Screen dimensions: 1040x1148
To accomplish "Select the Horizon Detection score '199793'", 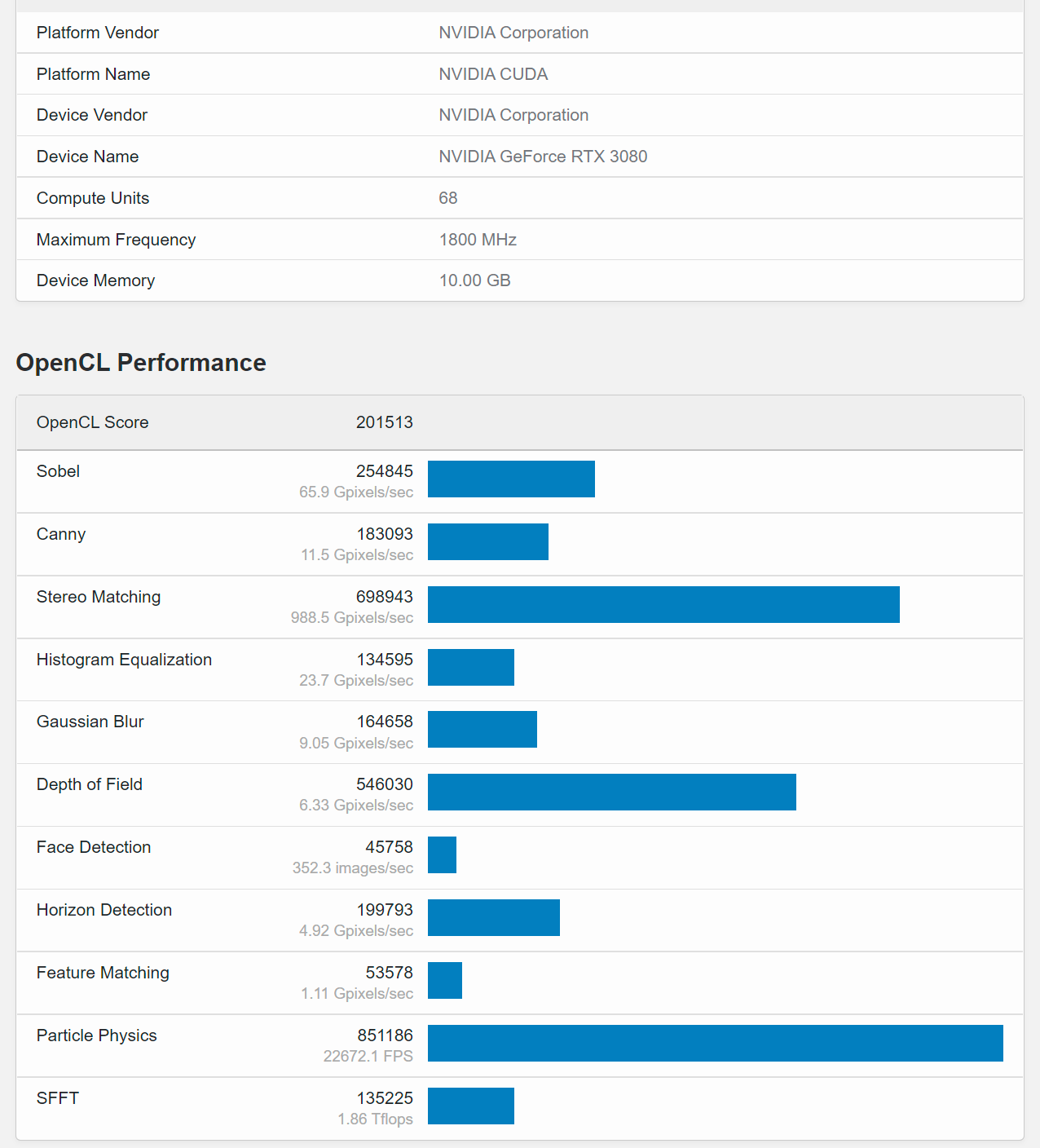I will coord(385,910).
